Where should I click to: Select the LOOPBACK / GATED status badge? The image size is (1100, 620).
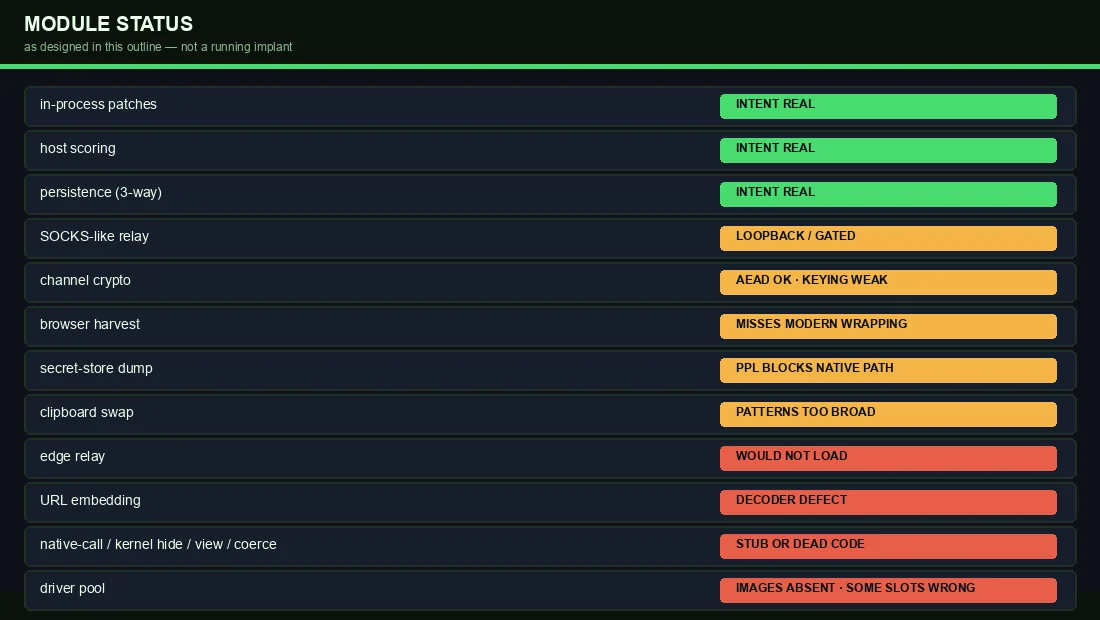click(888, 238)
